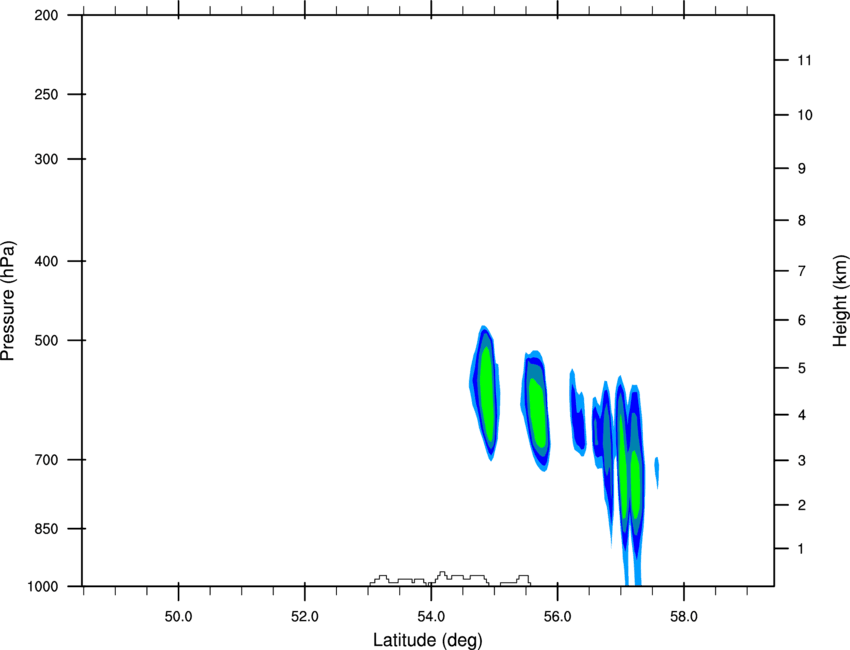Image resolution: width=850 pixels, height=650 pixels.
Task: Click the 56.0 latitude tick label
Action: 558,617
